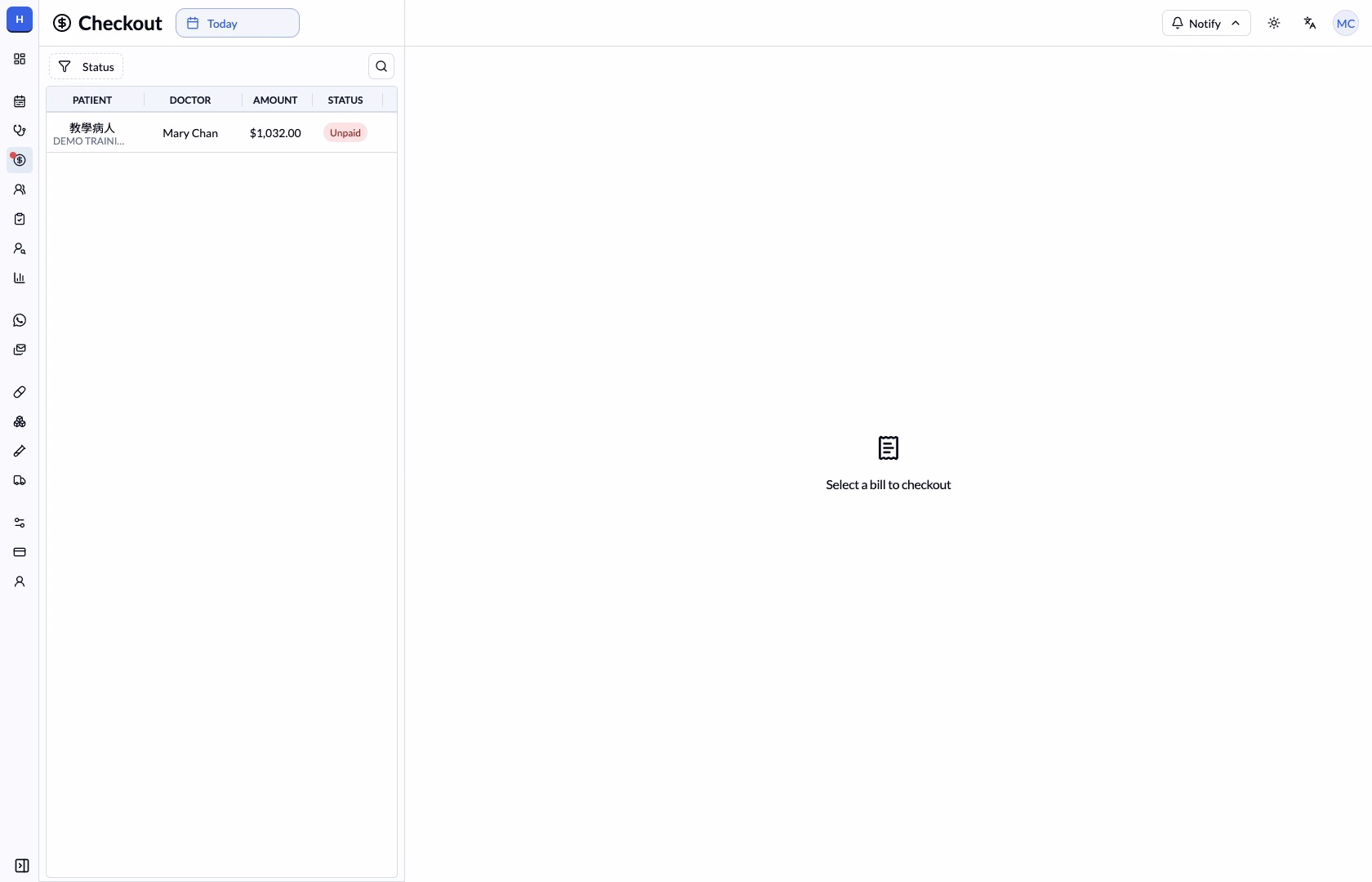Open the credit card billing sidebar icon
Image resolution: width=1372 pixels, height=882 pixels.
(x=20, y=552)
